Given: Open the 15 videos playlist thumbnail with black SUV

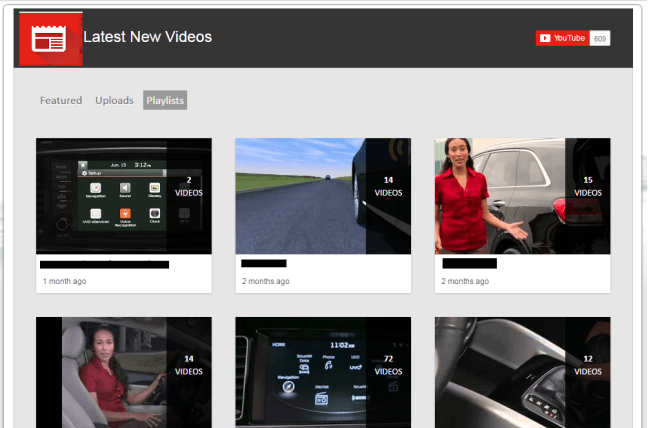Looking at the screenshot, I should click(x=522, y=196).
